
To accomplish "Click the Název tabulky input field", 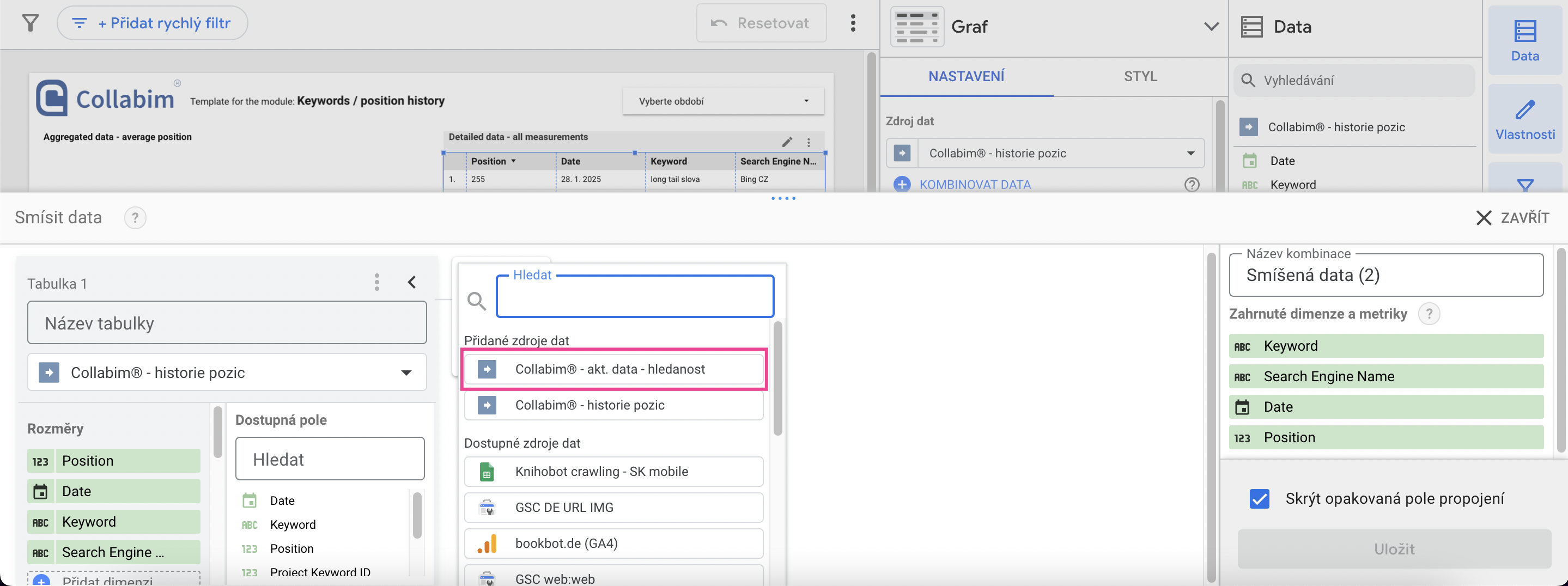I will point(227,323).
